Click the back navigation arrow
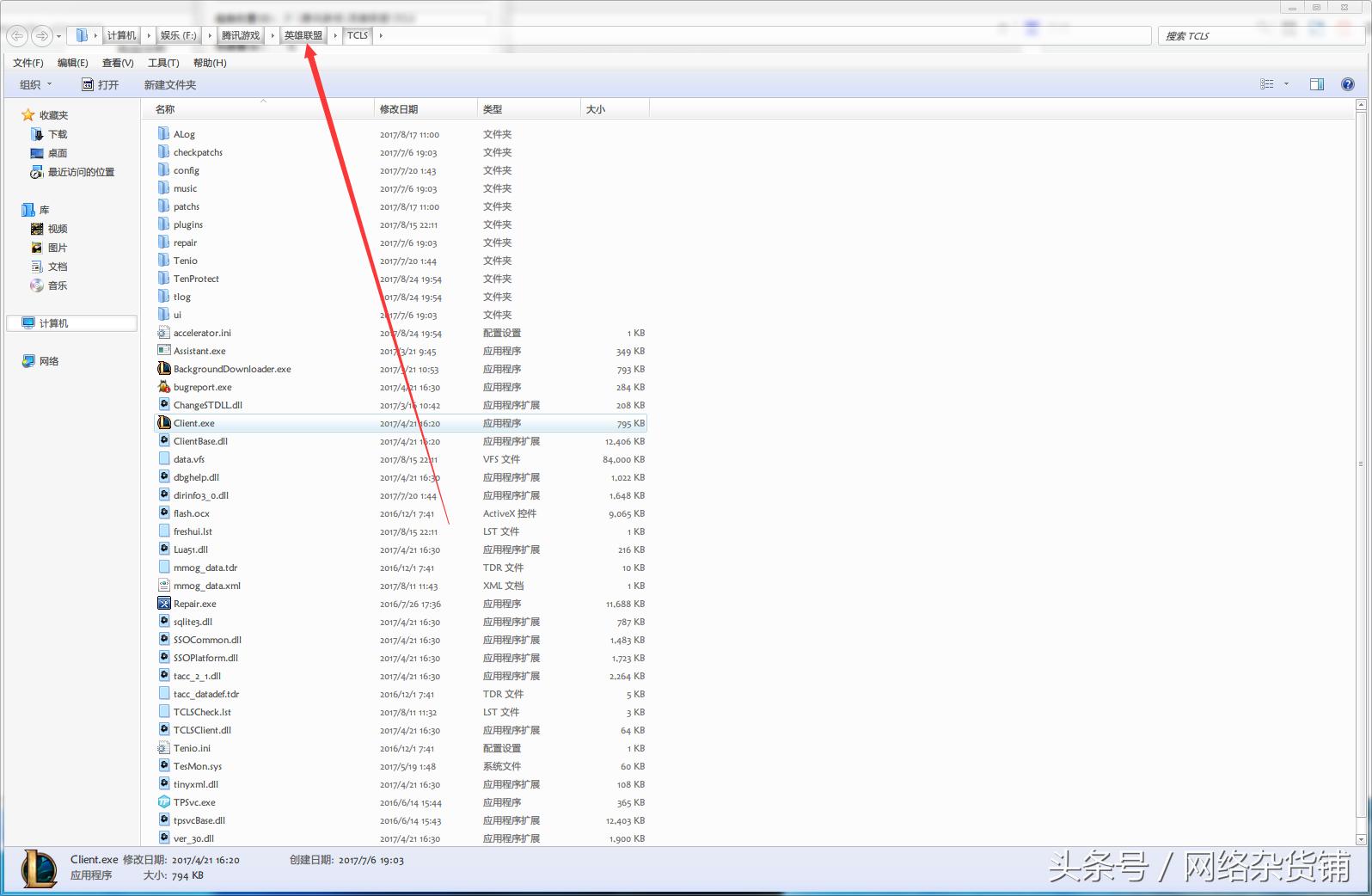Viewport: 1372px width, 896px height. 17,36
